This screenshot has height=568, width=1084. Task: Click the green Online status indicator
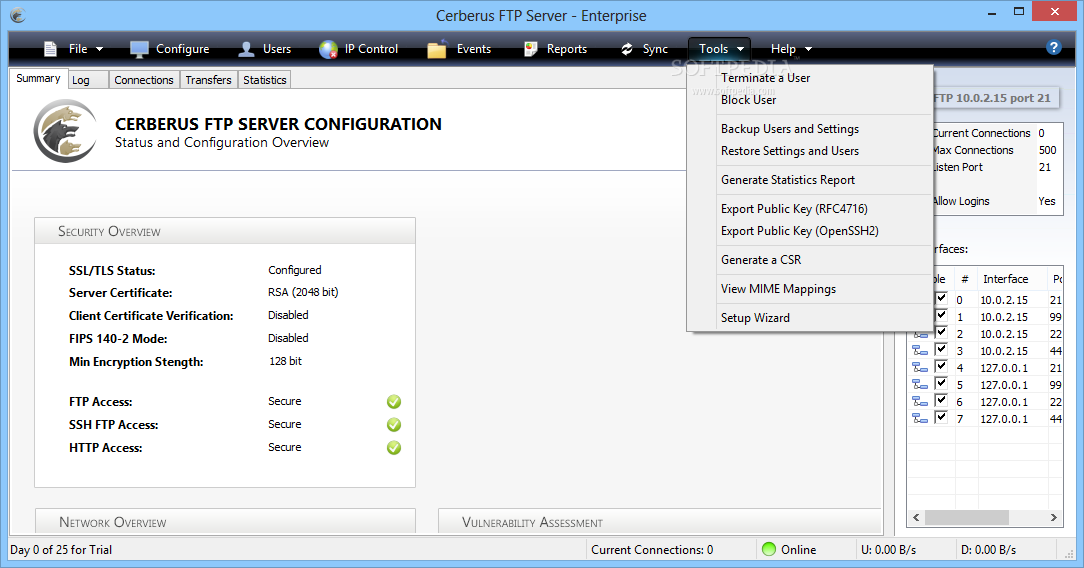[769, 549]
